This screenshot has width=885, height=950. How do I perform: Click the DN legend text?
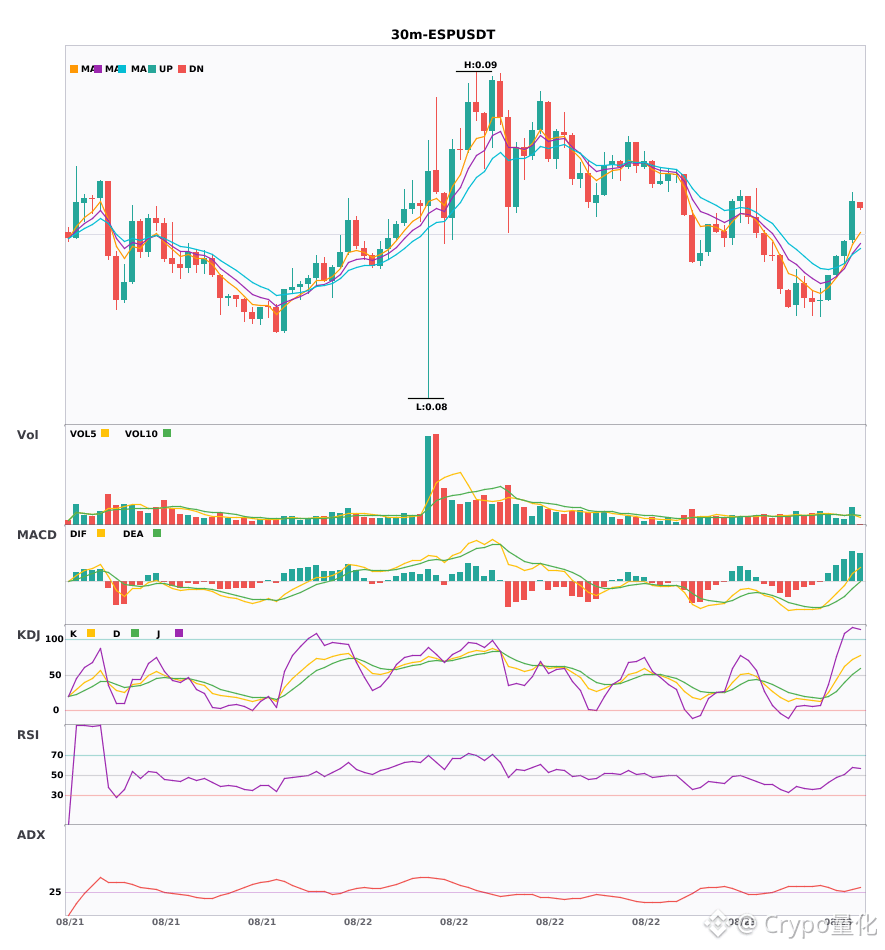[x=196, y=69]
